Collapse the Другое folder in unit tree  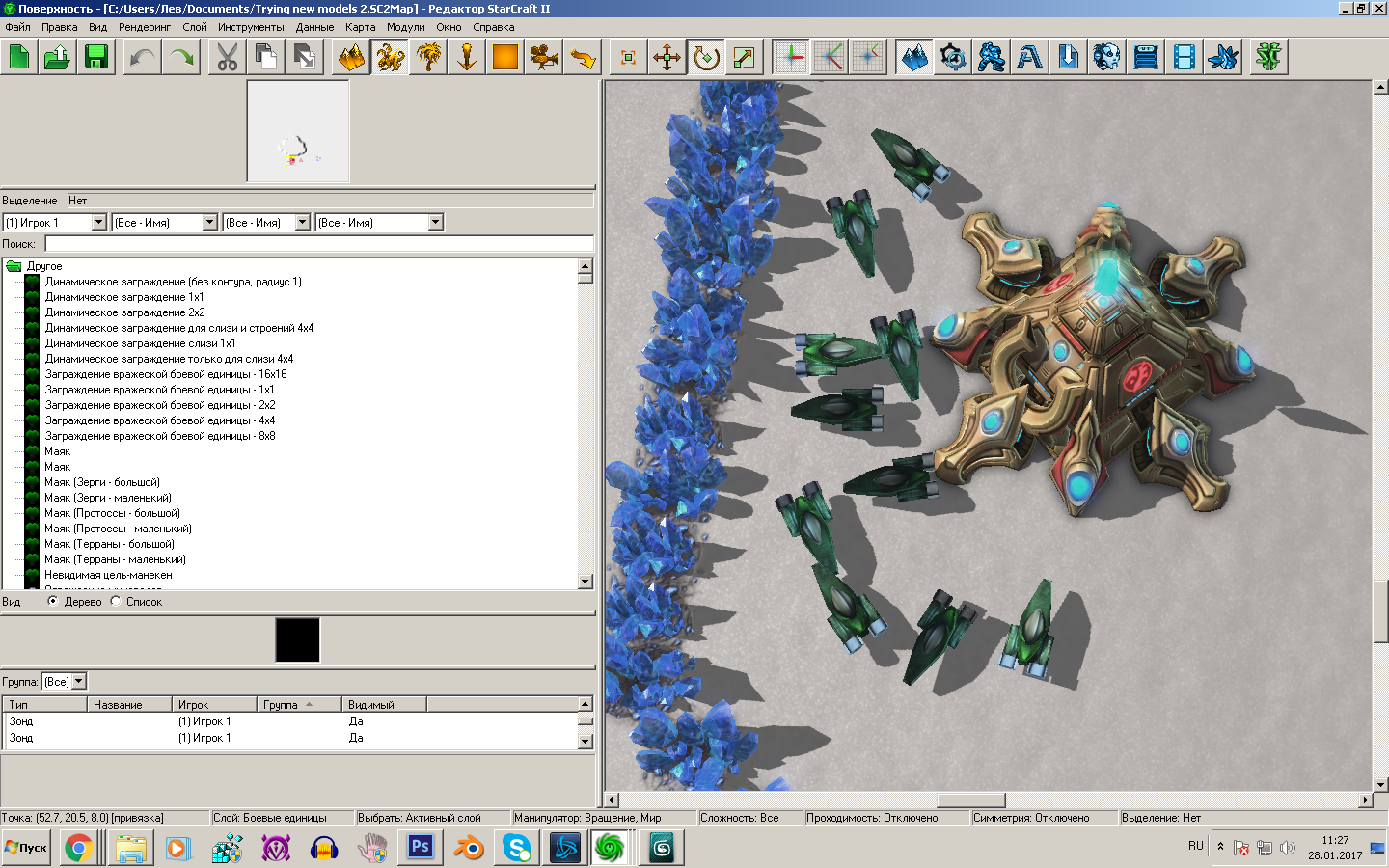(14, 266)
